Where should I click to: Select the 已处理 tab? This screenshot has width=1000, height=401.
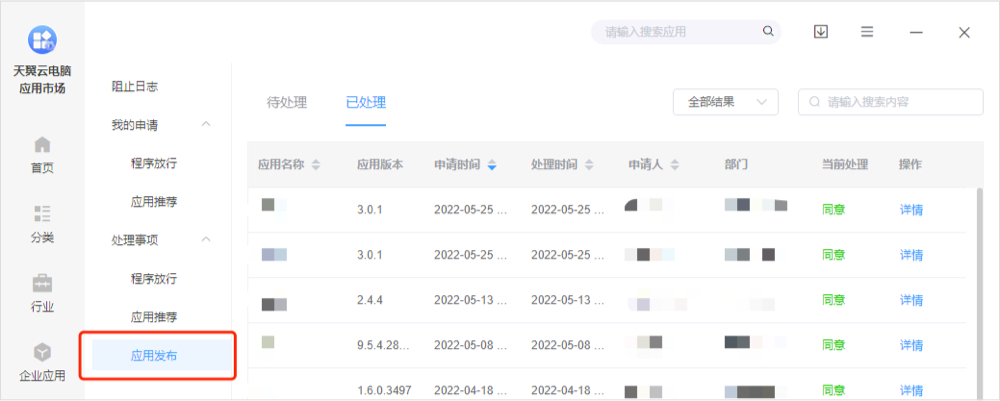click(366, 102)
